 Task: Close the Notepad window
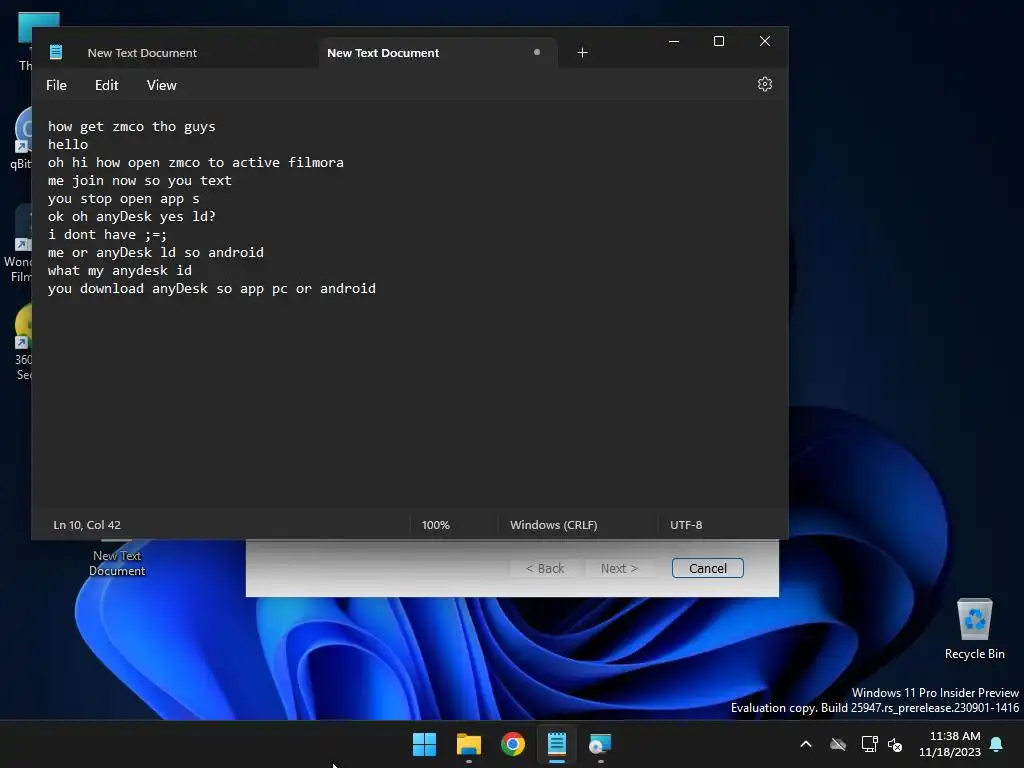tap(765, 41)
